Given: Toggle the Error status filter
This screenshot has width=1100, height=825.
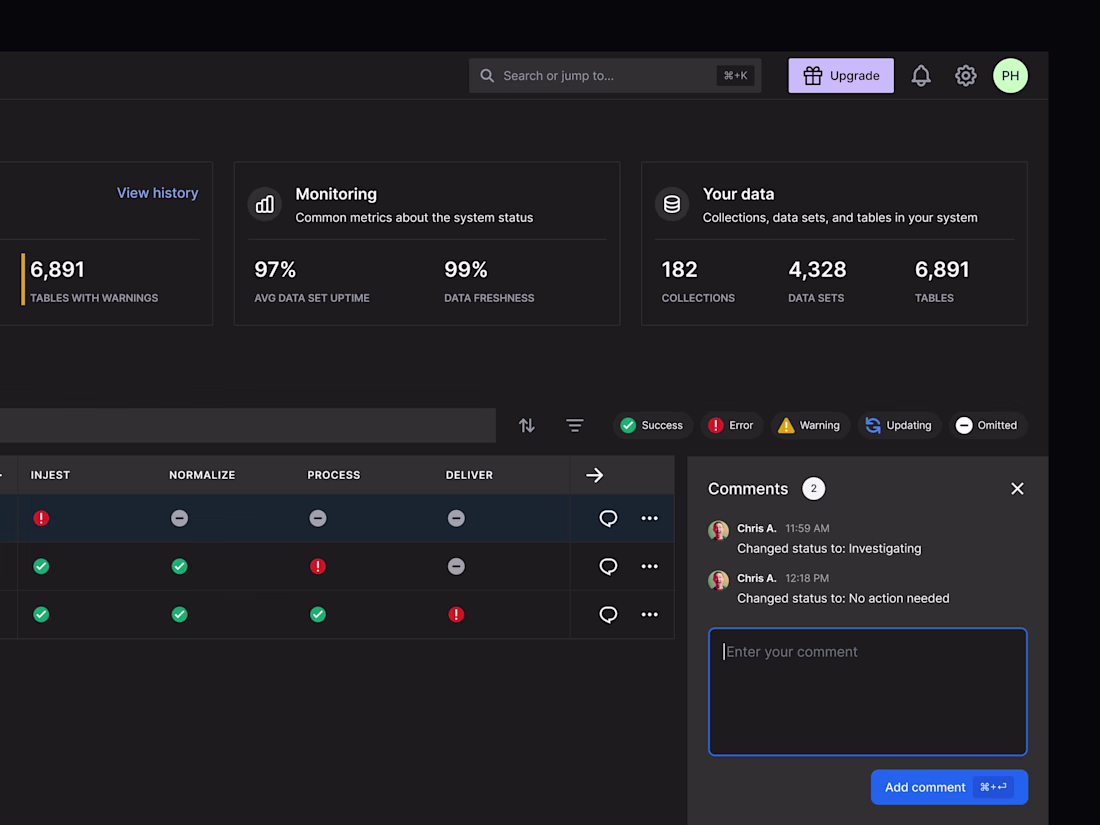Looking at the screenshot, I should [x=731, y=425].
